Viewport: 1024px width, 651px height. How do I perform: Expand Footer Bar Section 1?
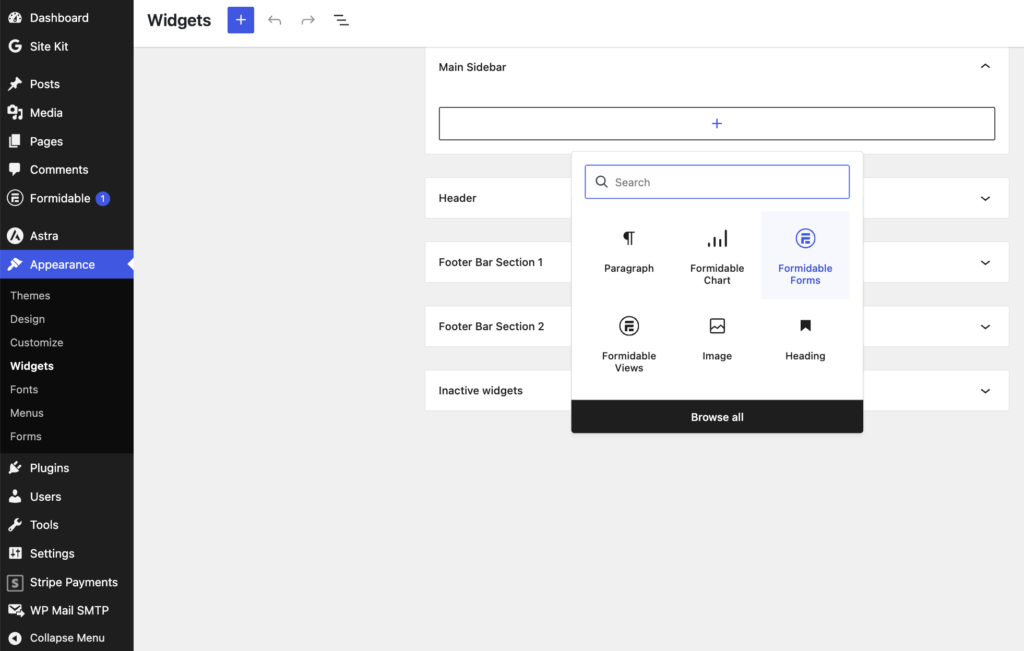985,262
